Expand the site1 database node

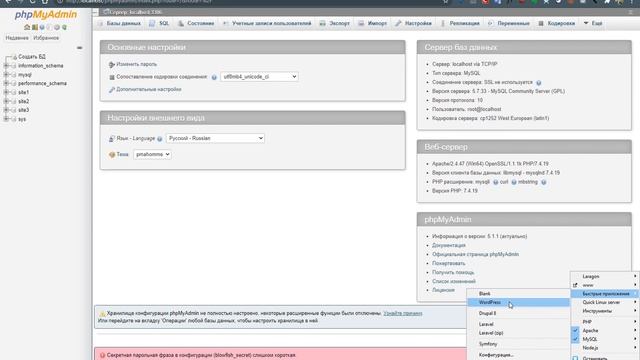(x=6, y=92)
